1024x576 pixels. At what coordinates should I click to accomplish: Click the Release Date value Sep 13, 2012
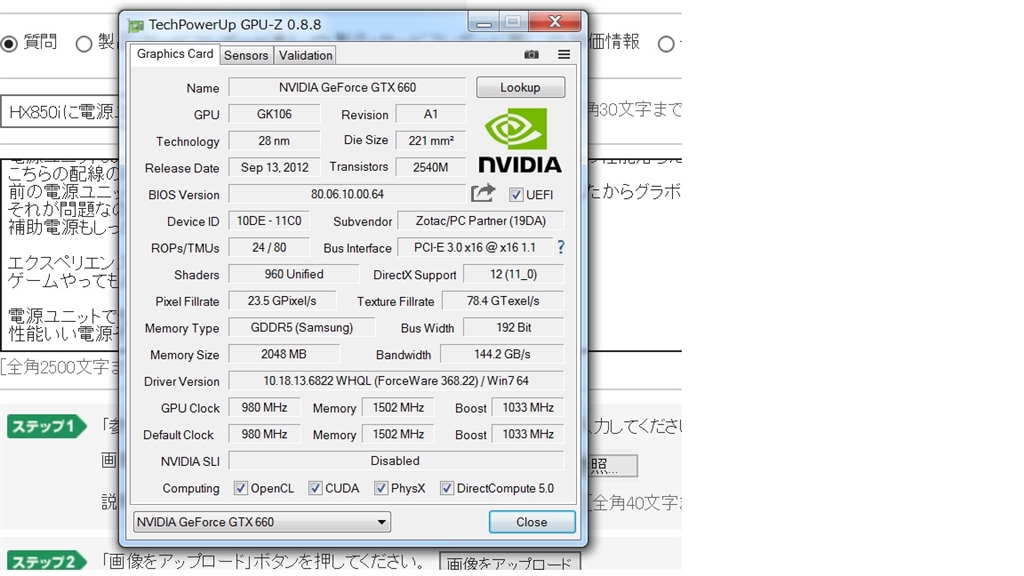pos(274,167)
